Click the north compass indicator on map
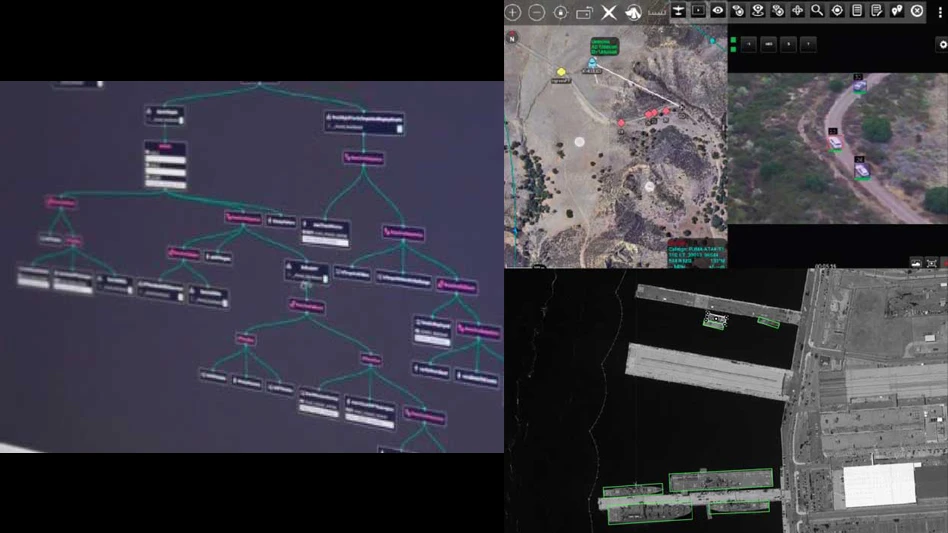 [512, 38]
